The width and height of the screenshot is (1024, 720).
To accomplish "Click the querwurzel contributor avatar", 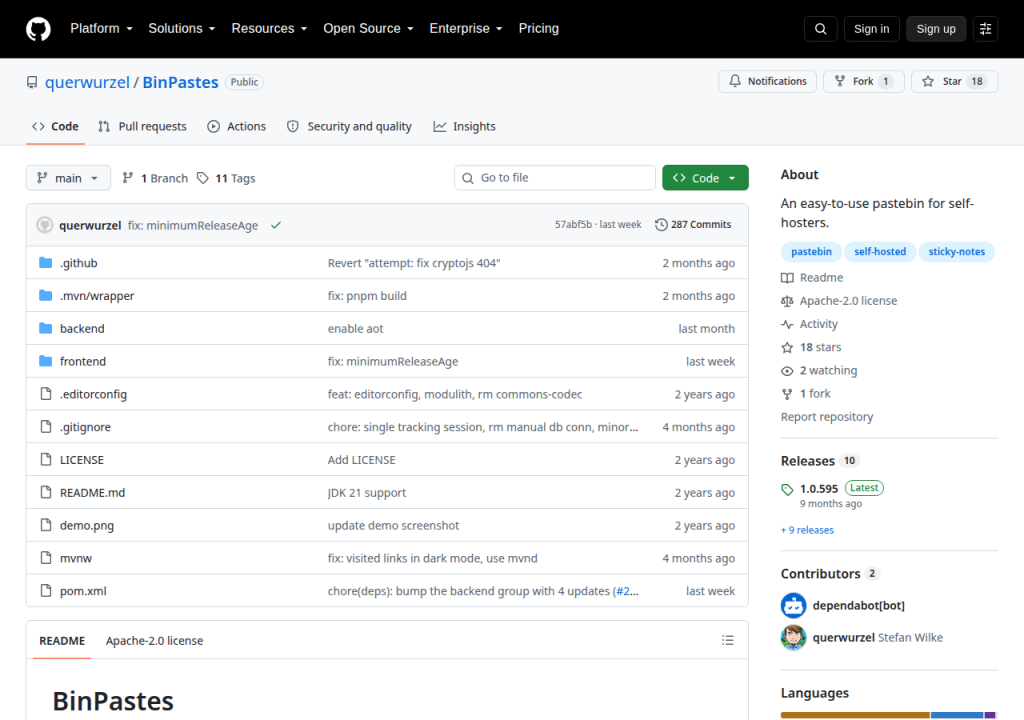I will pos(793,638).
